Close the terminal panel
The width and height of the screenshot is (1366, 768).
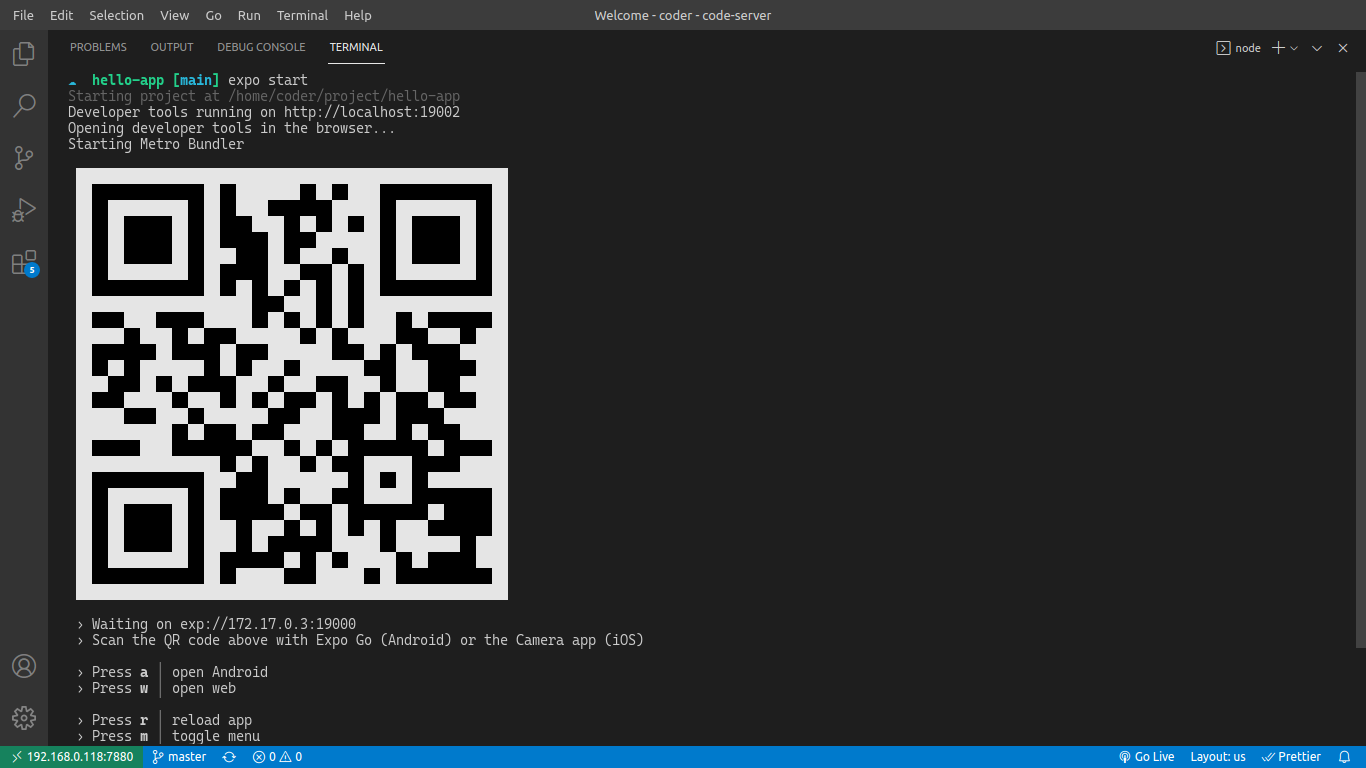(1343, 48)
